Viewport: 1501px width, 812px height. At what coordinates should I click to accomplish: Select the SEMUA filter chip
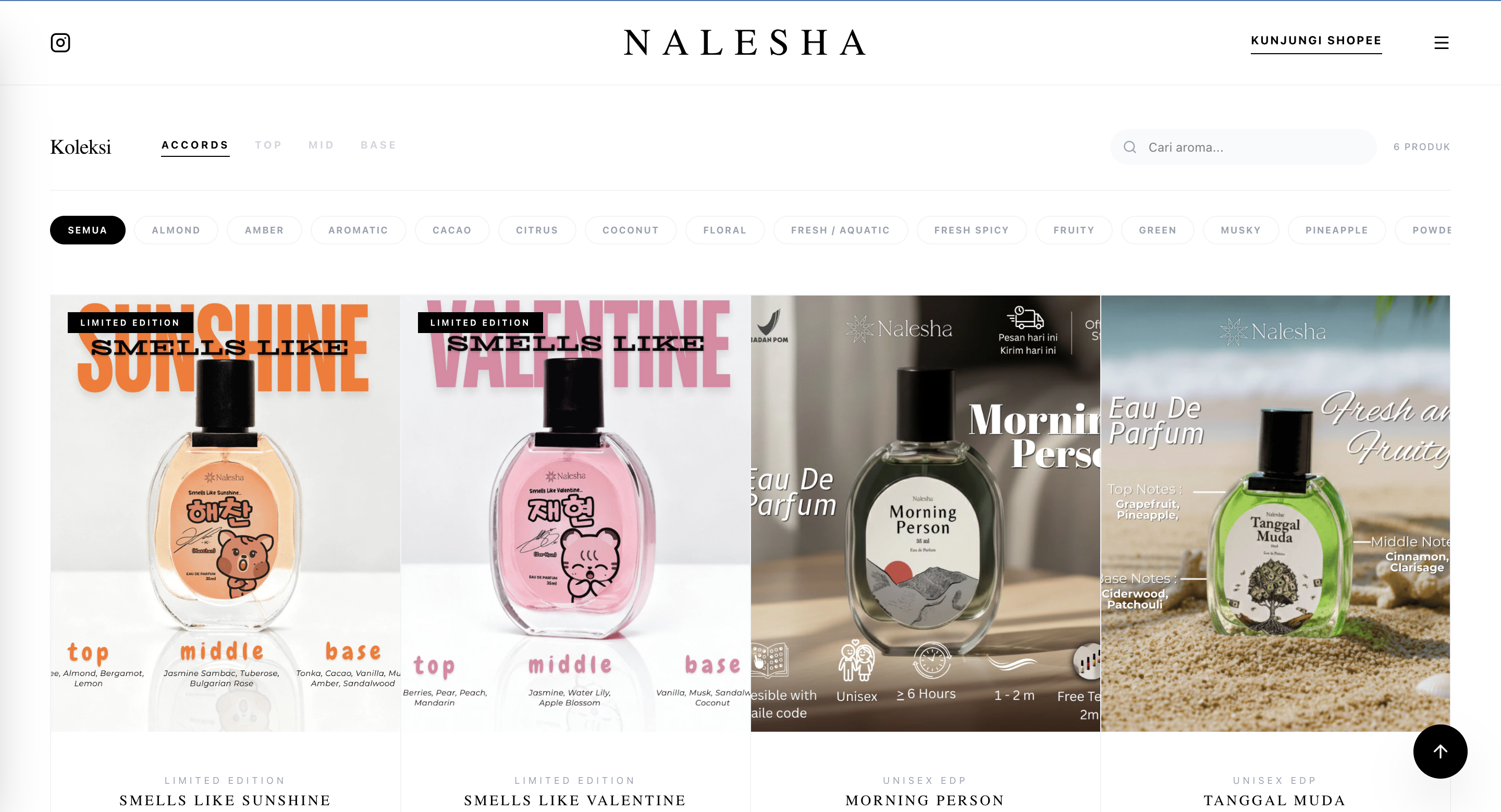coord(88,230)
